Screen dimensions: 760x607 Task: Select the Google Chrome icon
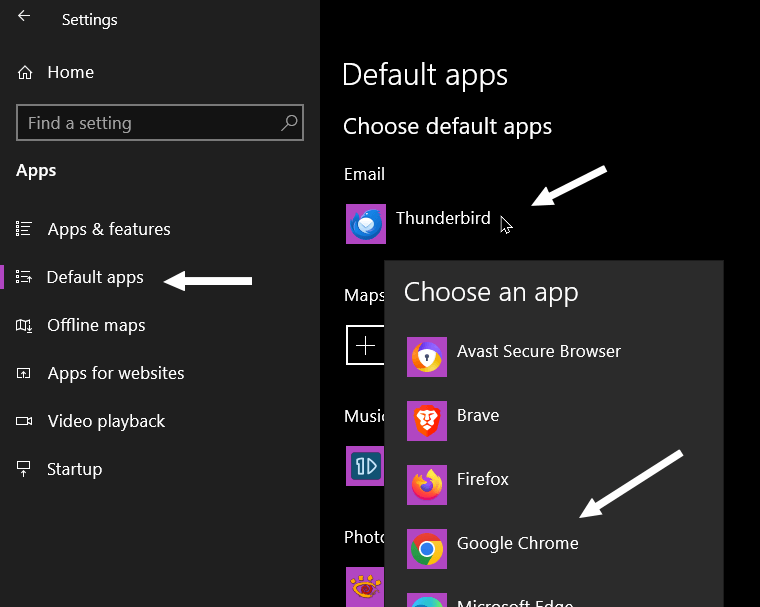pyautogui.click(x=427, y=549)
